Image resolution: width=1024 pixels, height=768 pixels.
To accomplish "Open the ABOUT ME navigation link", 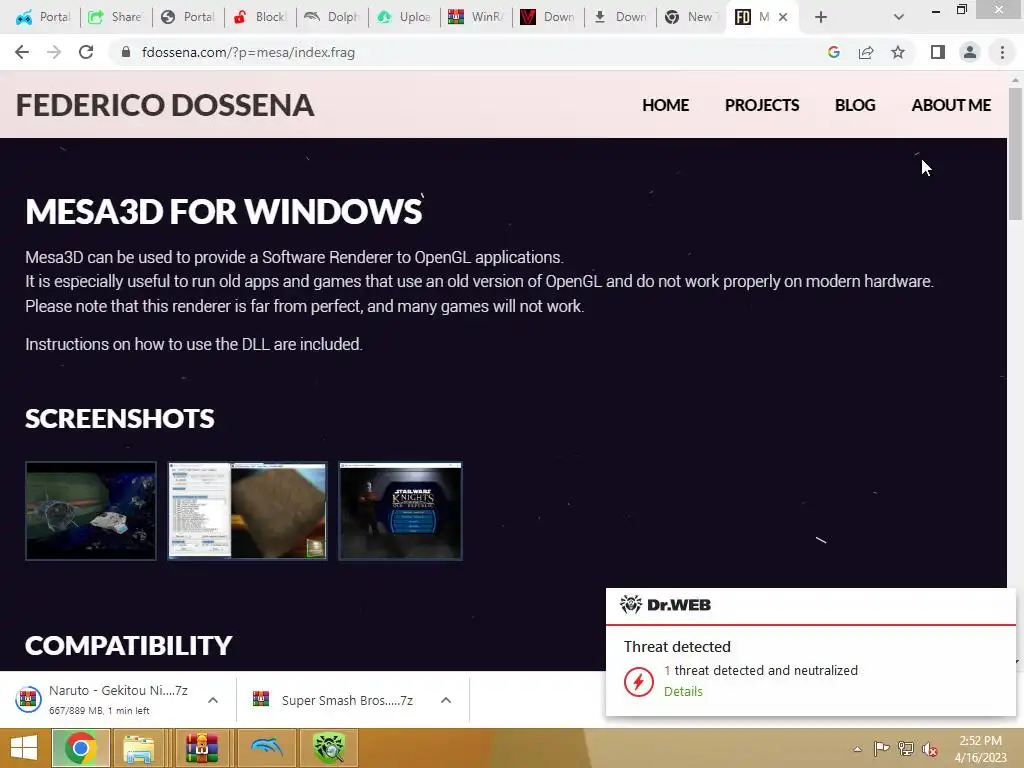I will tap(951, 105).
